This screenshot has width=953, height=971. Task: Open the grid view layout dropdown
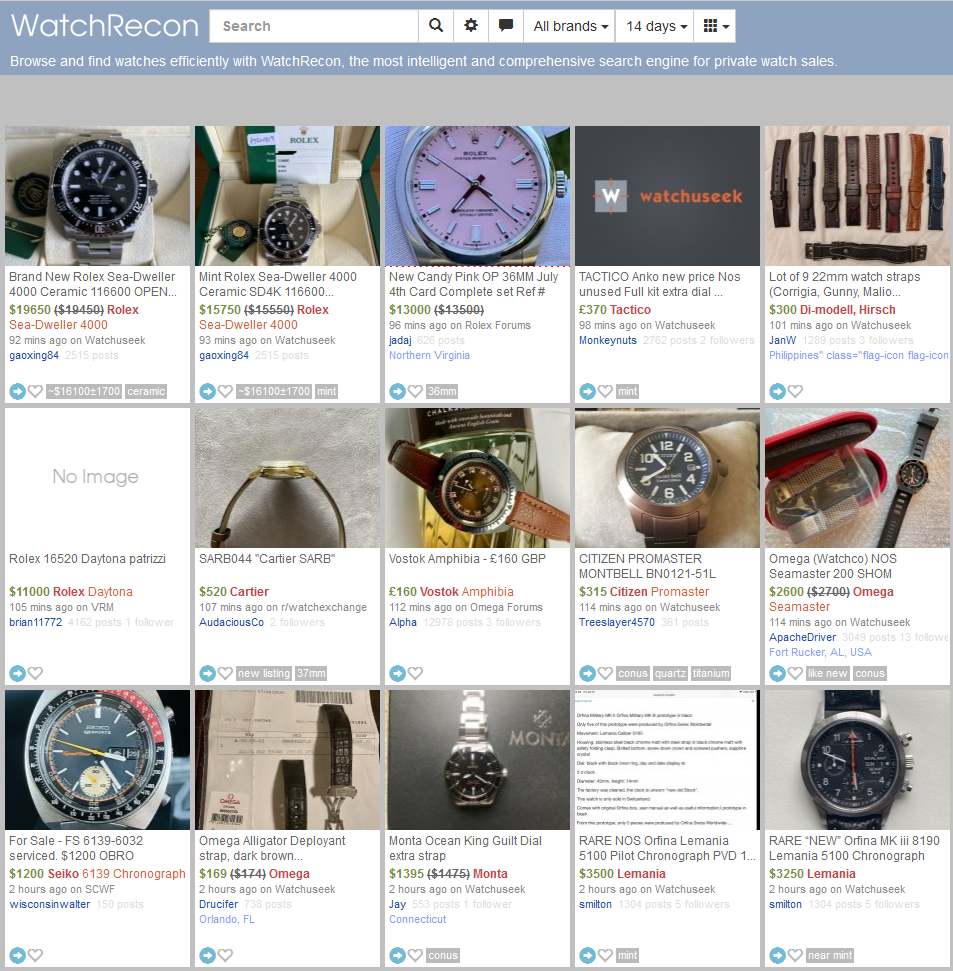pyautogui.click(x=715, y=26)
